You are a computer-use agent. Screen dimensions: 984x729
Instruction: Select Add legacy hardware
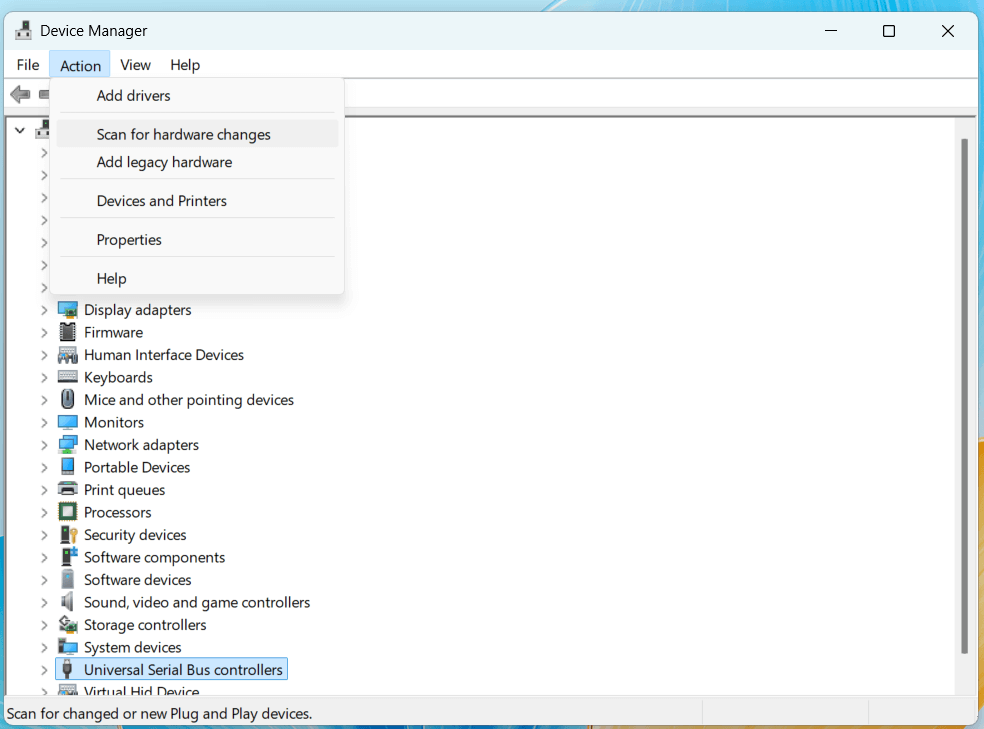click(x=163, y=162)
